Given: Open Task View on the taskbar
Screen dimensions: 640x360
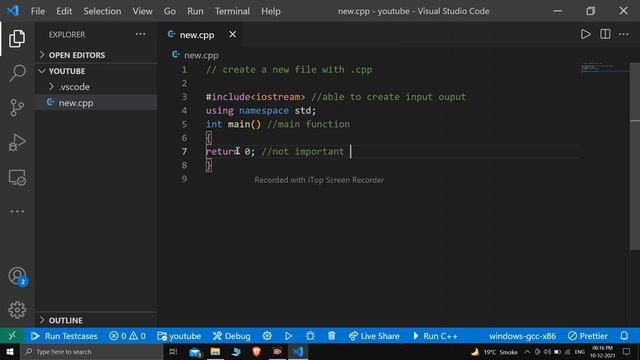Looking at the screenshot, I should [x=173, y=352].
